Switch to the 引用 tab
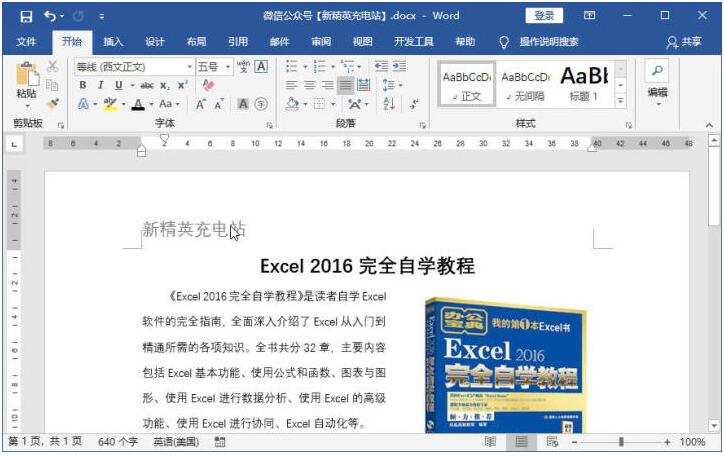 tap(238, 42)
